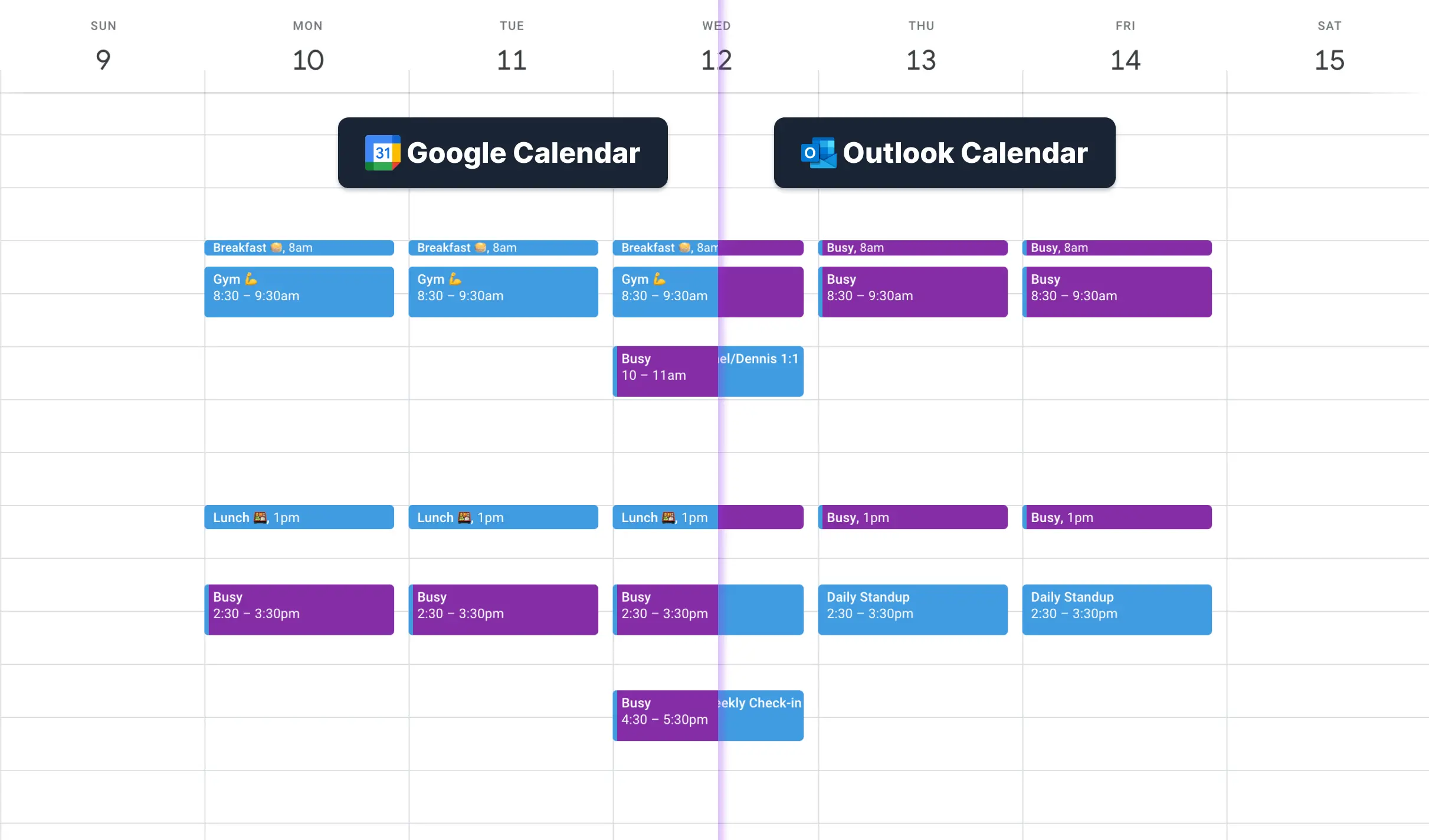Expand the Wednesday column view
This screenshot has height=840, width=1429.
click(x=716, y=50)
